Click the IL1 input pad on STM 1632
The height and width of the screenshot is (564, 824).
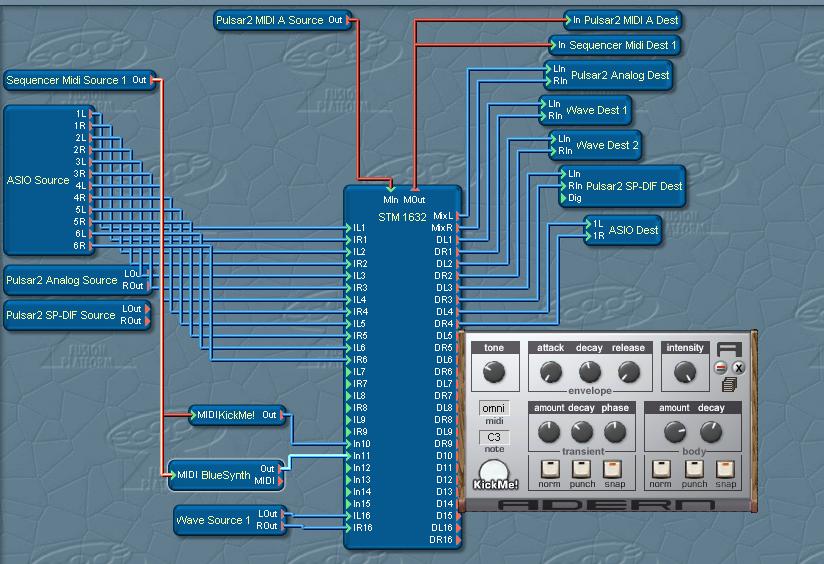point(348,228)
